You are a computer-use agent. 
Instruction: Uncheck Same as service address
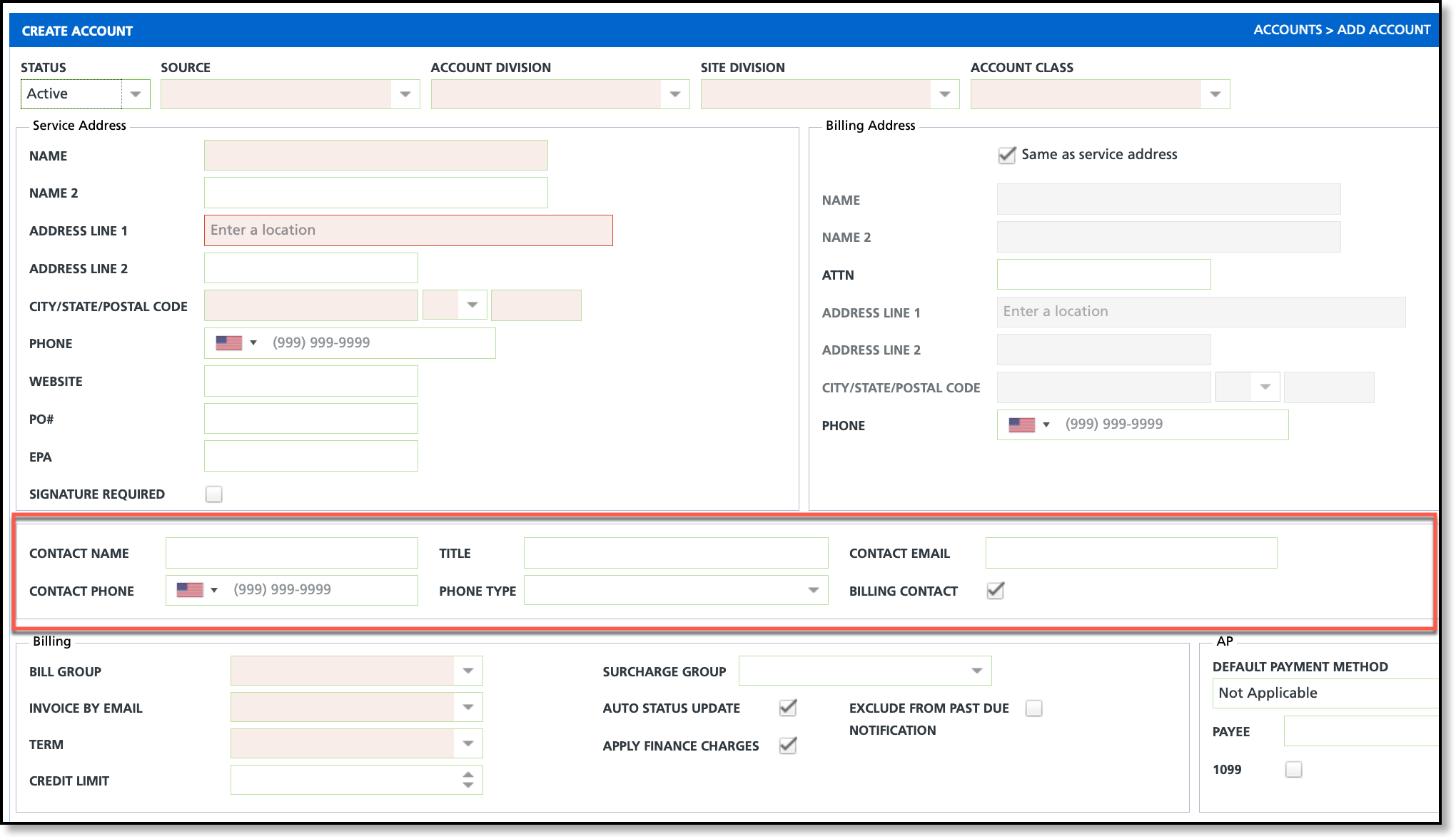point(1006,155)
